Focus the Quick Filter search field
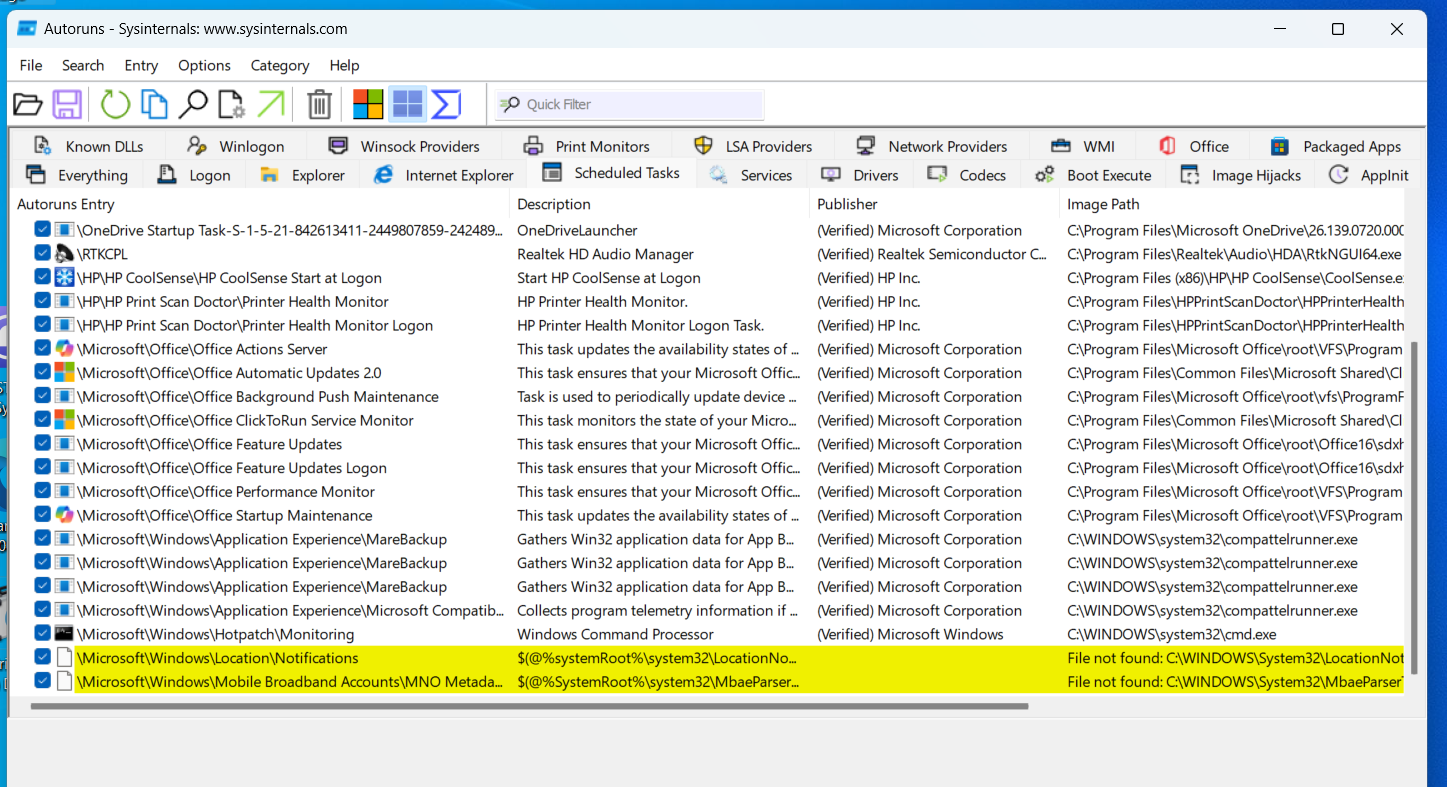This screenshot has width=1447, height=787. (x=630, y=104)
